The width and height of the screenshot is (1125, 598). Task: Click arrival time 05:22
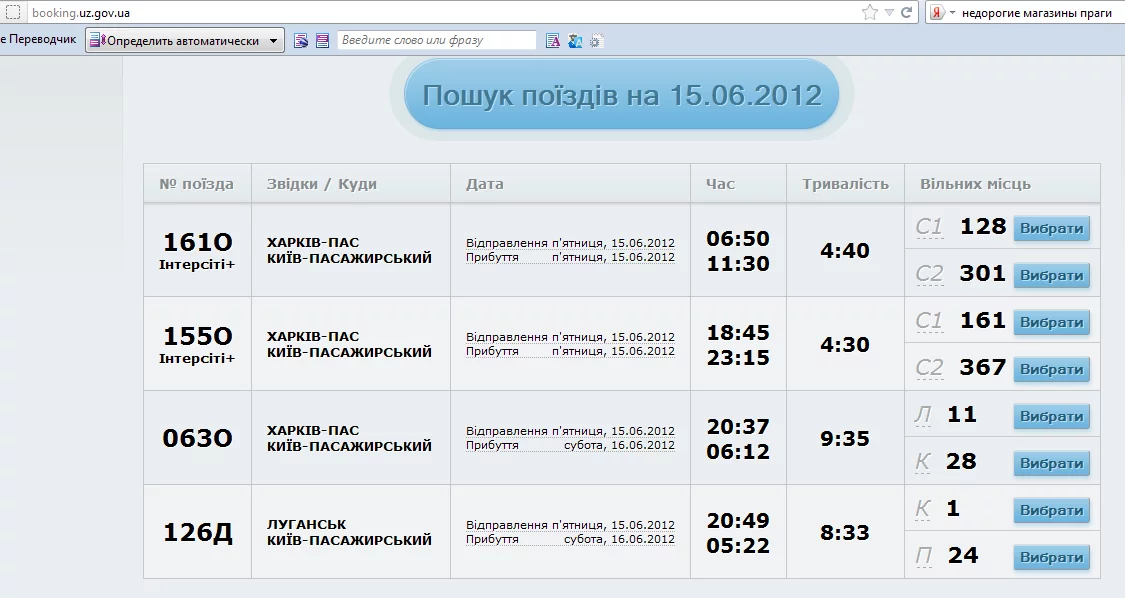point(738,546)
